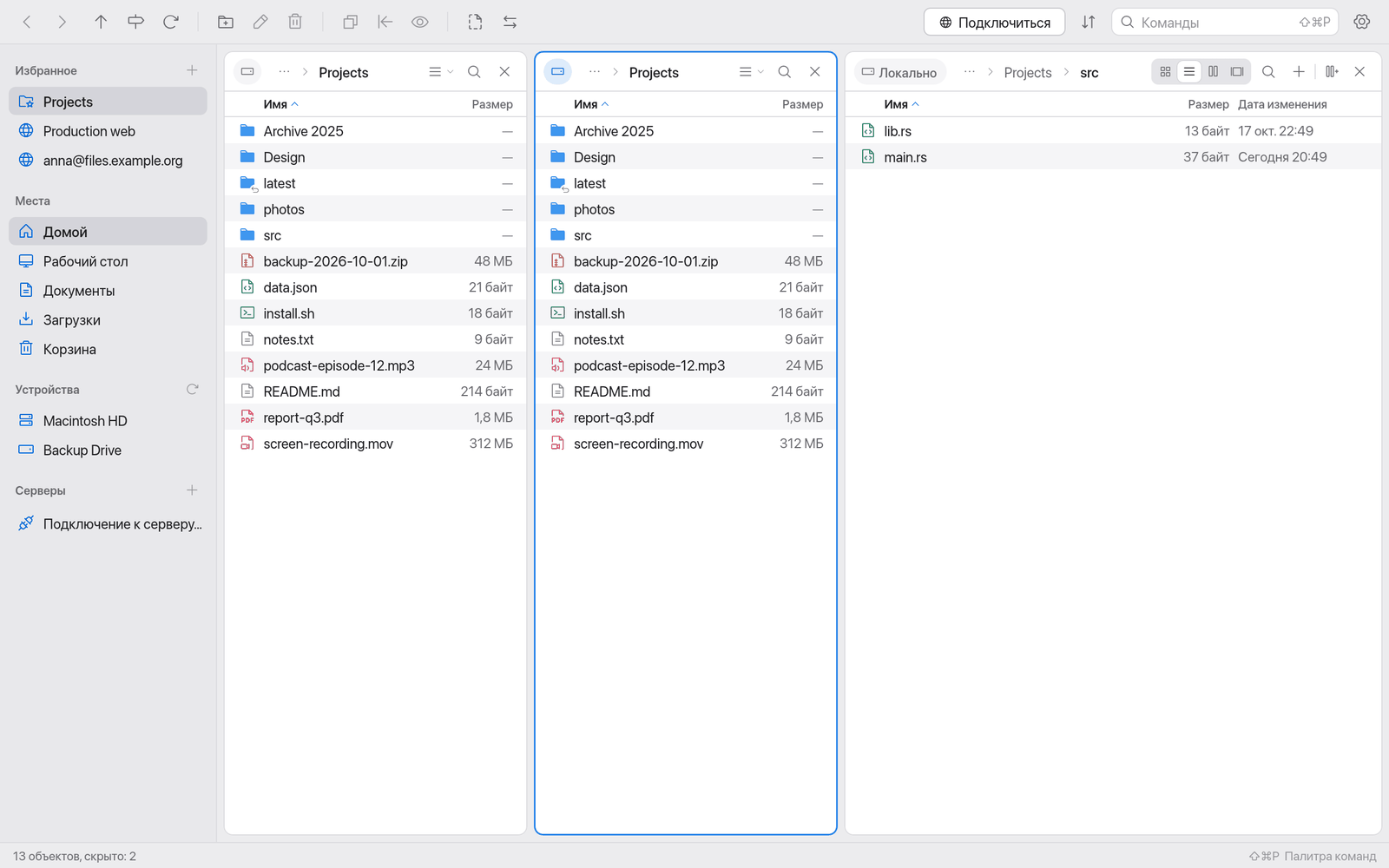This screenshot has height=868, width=1389.
Task: Click the Подключиться button
Action: [x=994, y=23]
